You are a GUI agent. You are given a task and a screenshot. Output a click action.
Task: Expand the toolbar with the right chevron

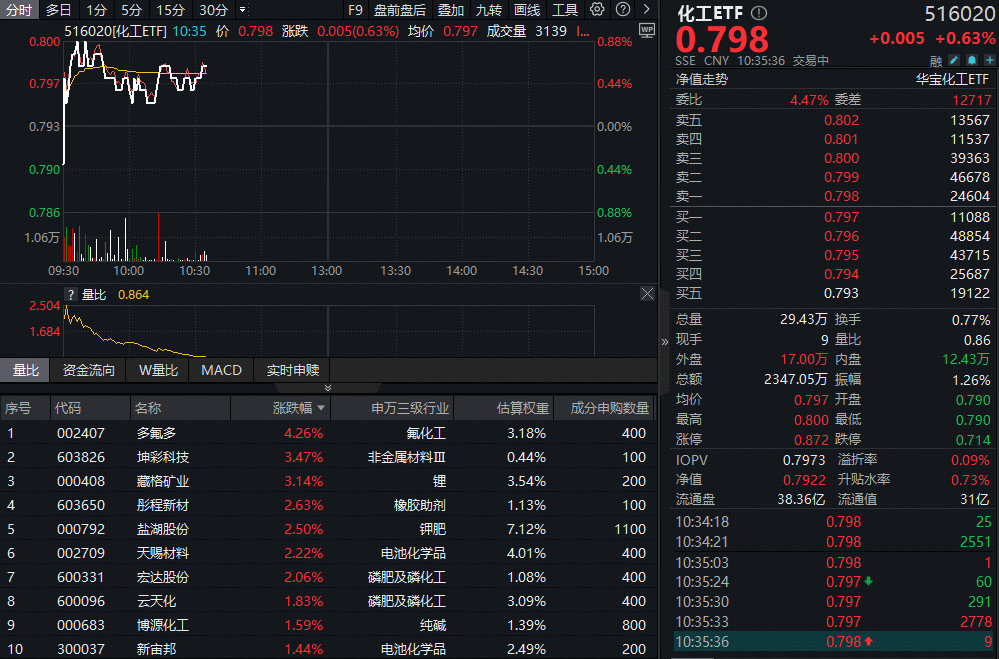click(x=646, y=9)
